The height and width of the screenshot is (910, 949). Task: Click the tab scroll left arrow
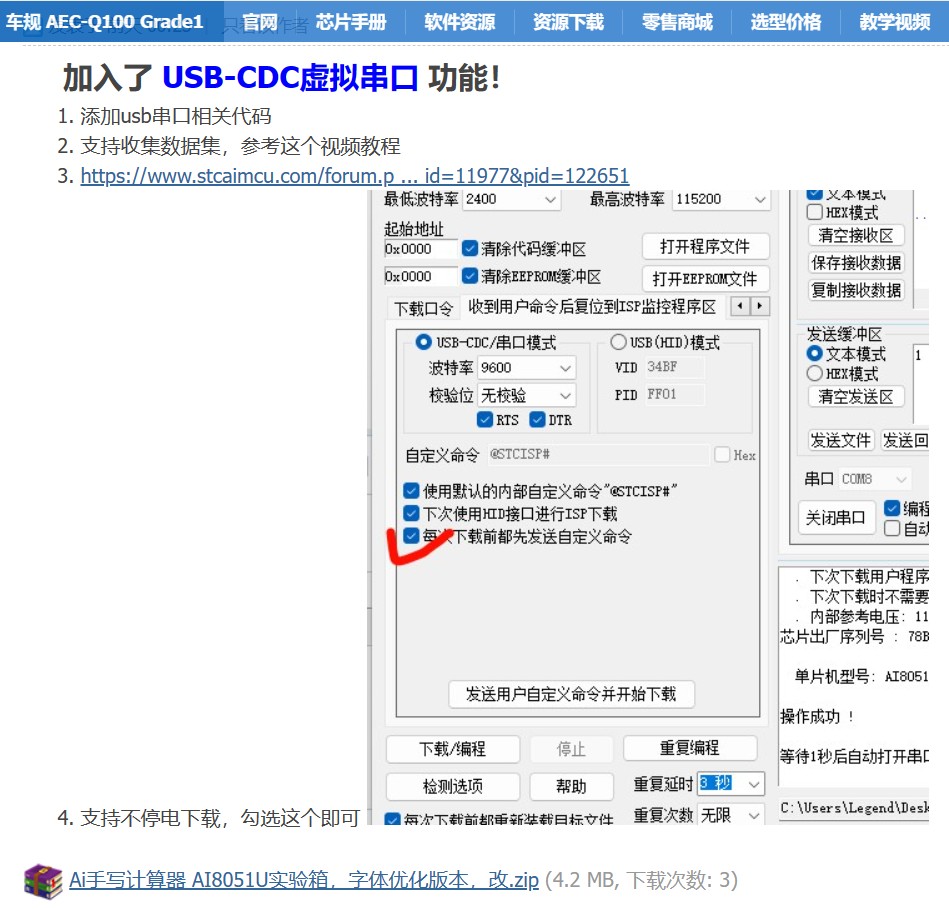tap(740, 306)
